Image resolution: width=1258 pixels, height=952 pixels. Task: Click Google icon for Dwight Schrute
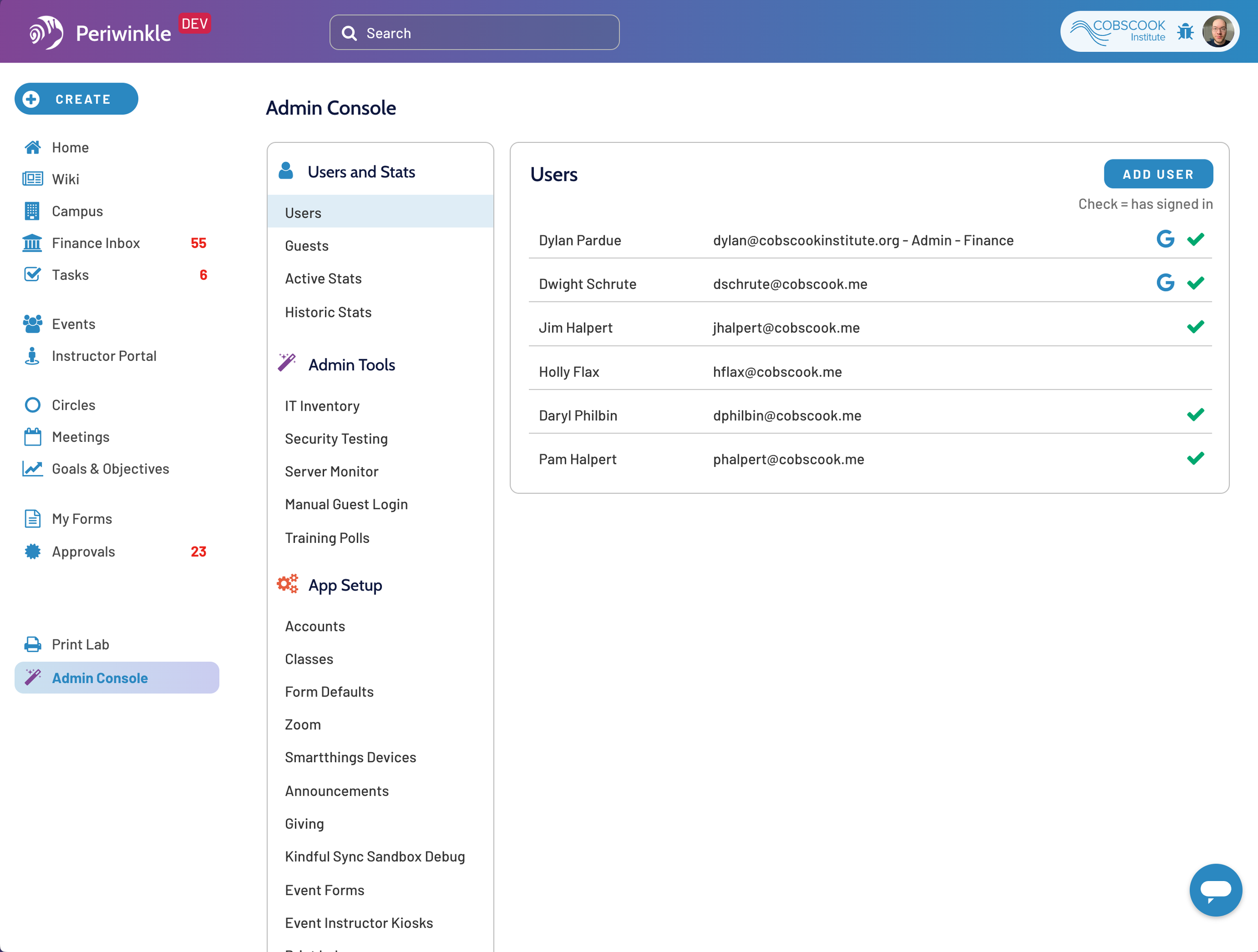[x=1165, y=283]
